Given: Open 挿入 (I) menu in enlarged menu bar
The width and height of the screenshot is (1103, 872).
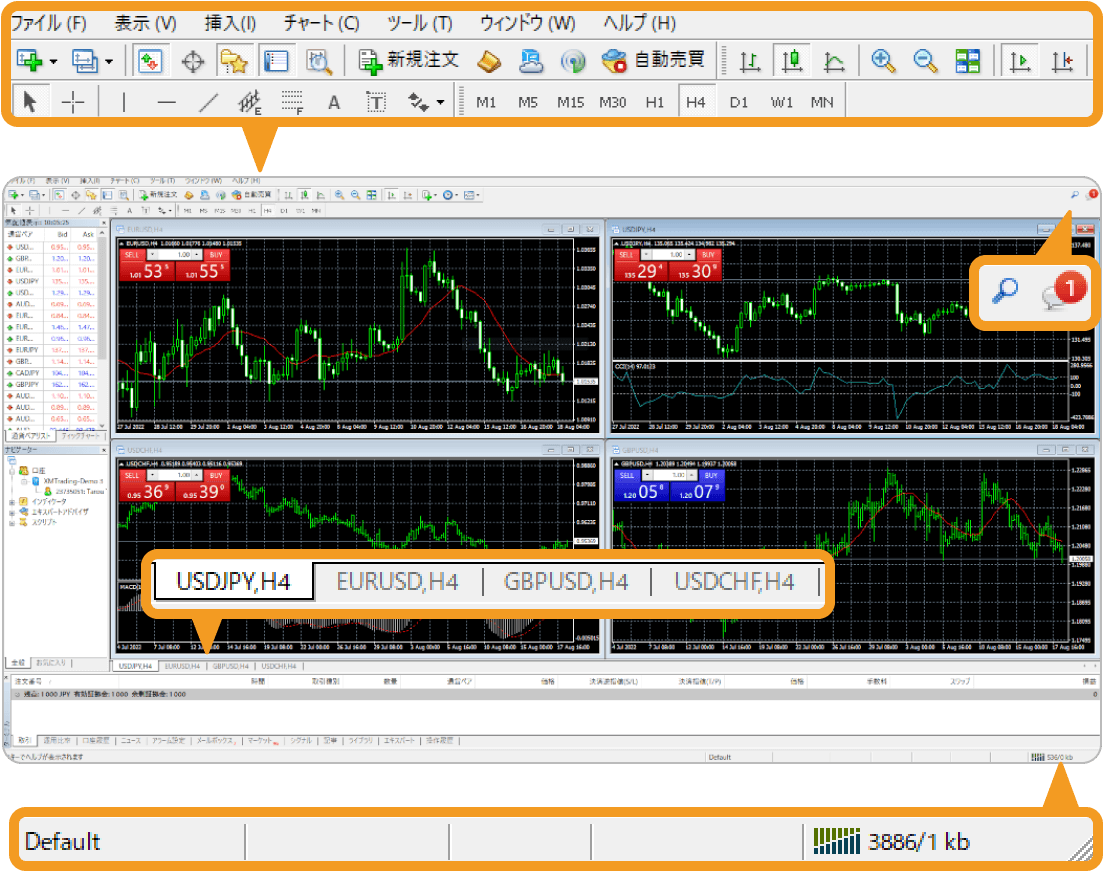Looking at the screenshot, I should click(230, 23).
